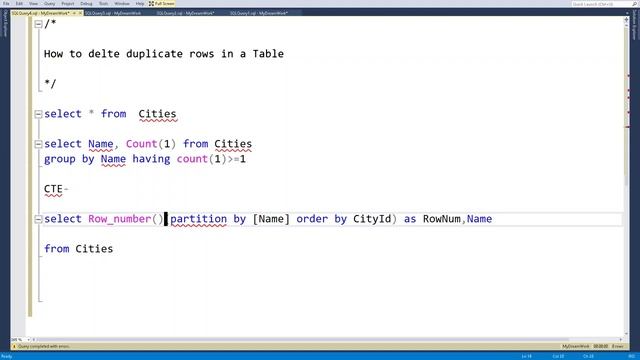Screen dimensions: 640x360
Task: Open the Tools menu
Action: pyautogui.click(x=104, y=4)
